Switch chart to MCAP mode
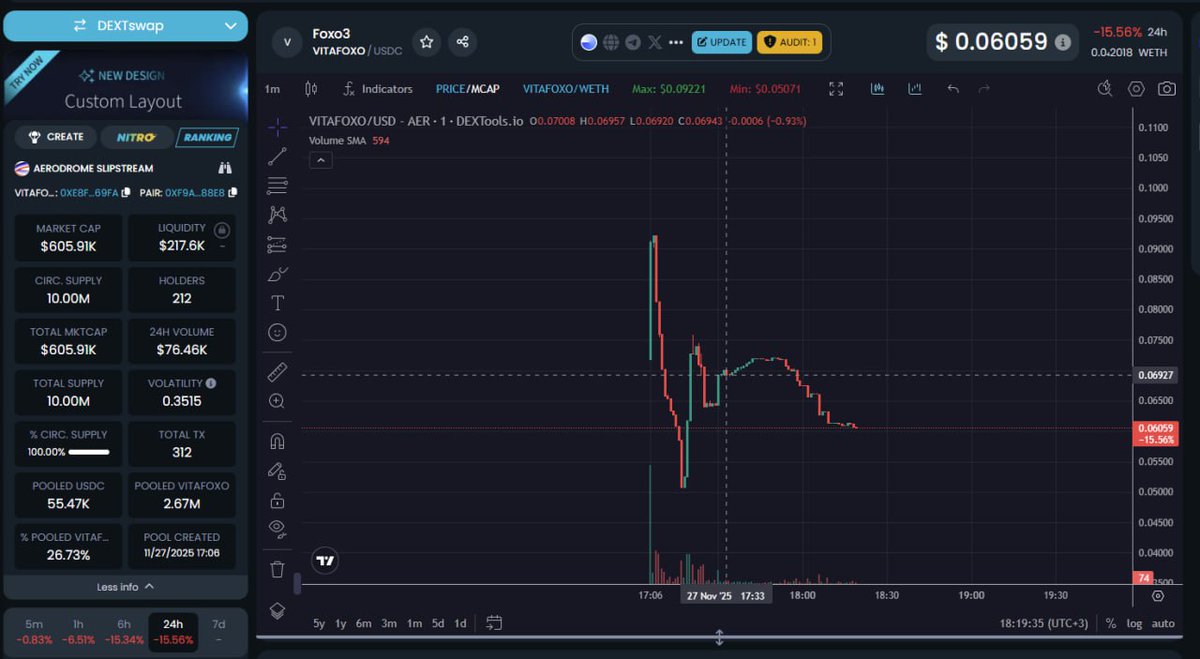The height and width of the screenshot is (659, 1200). click(x=485, y=89)
